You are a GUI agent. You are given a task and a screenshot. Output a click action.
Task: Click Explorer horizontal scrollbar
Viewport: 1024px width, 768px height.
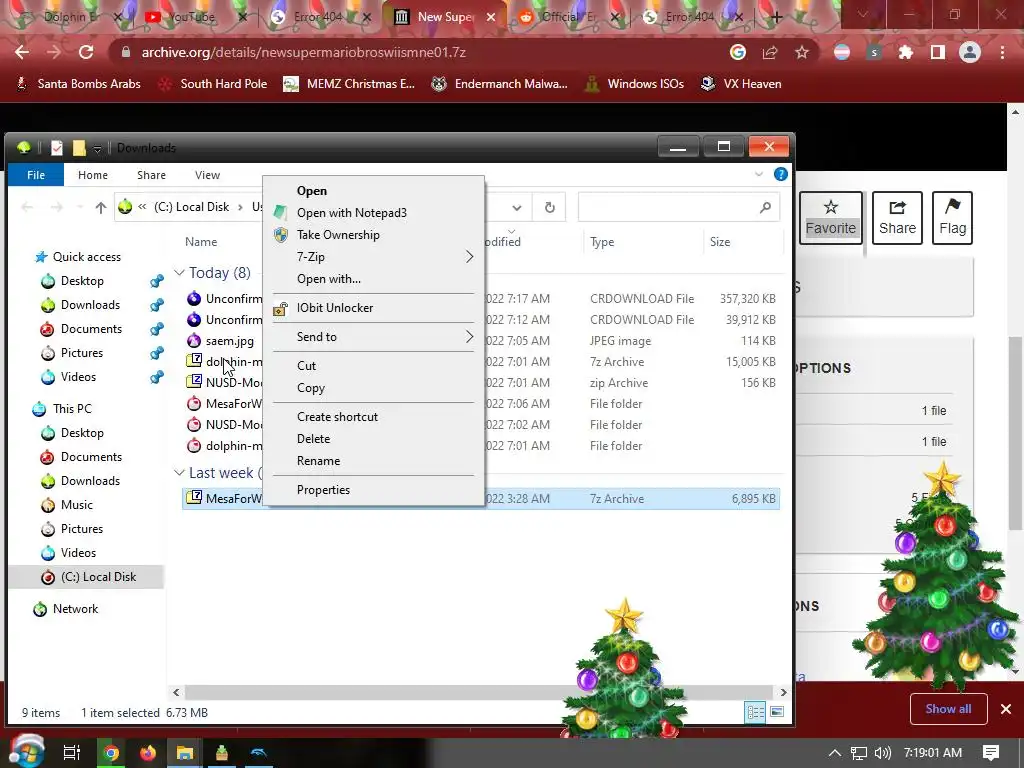coord(479,692)
